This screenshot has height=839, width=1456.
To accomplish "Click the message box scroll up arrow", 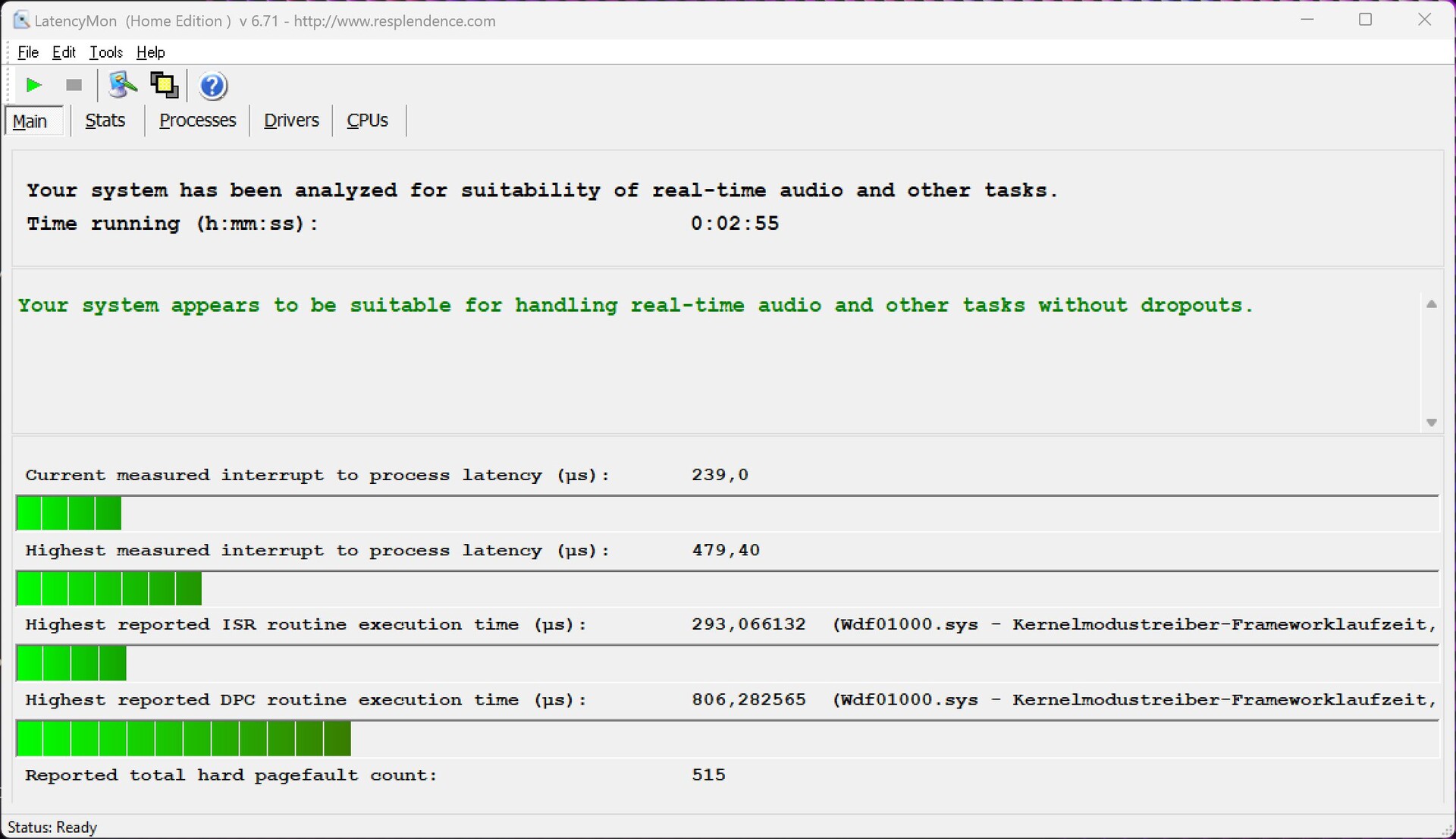I will tap(1432, 304).
